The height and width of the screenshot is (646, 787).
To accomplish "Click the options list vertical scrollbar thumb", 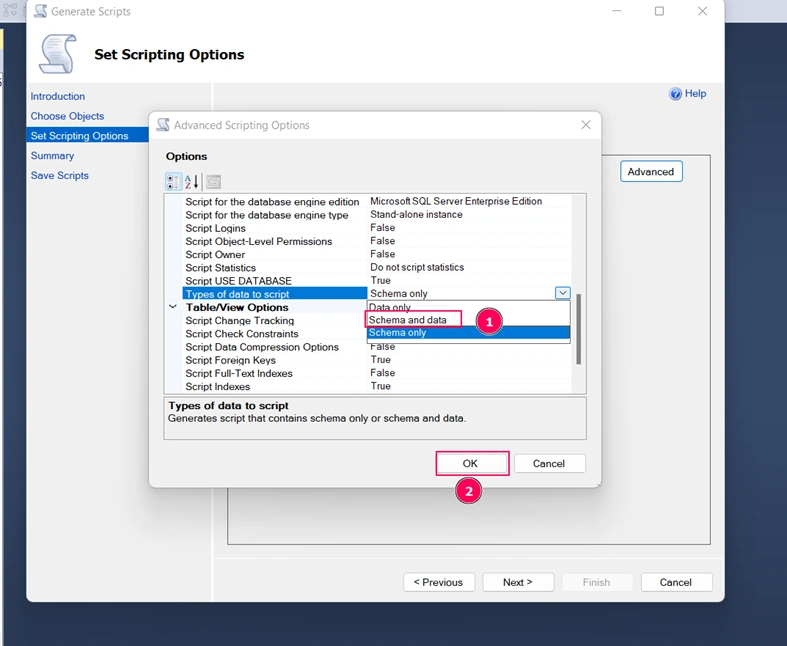I will (x=579, y=329).
